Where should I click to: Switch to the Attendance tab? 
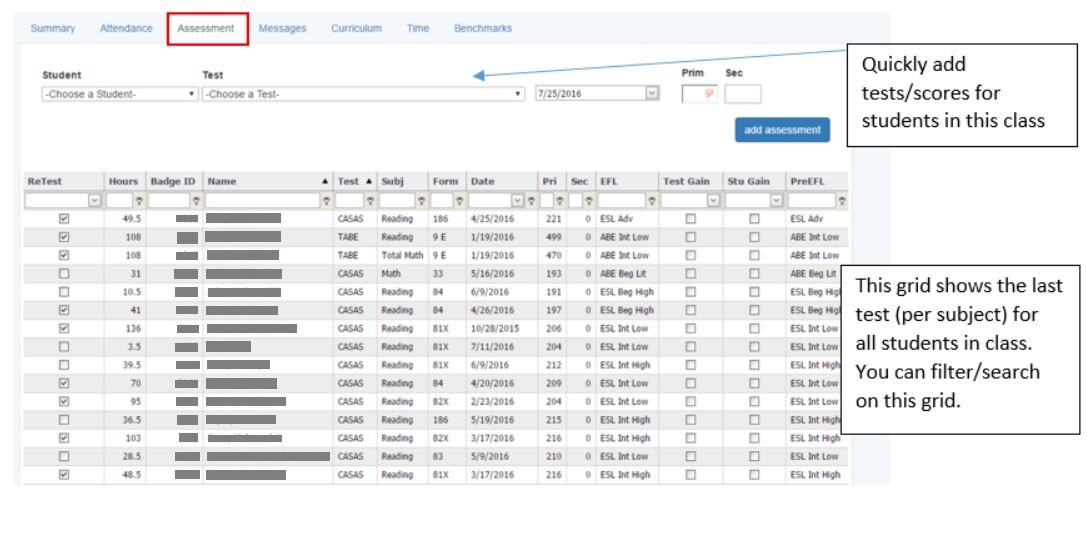(x=126, y=29)
